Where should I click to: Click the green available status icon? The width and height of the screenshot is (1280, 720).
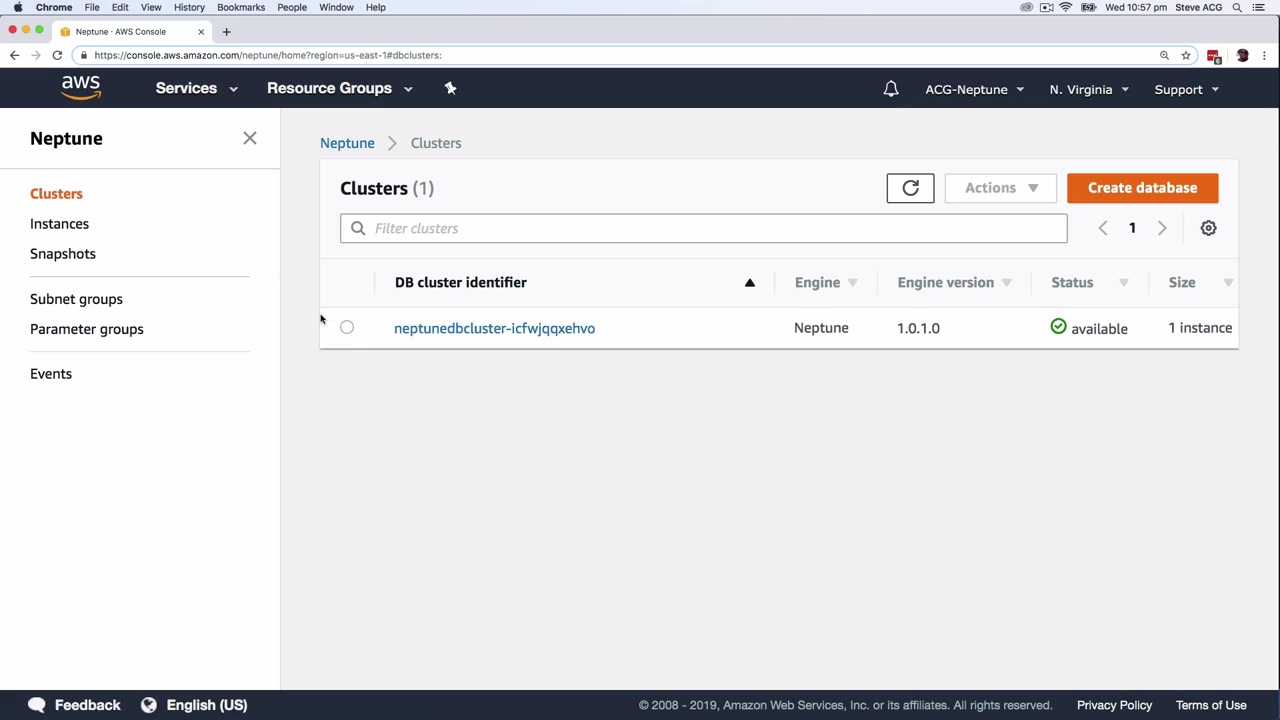click(x=1058, y=326)
